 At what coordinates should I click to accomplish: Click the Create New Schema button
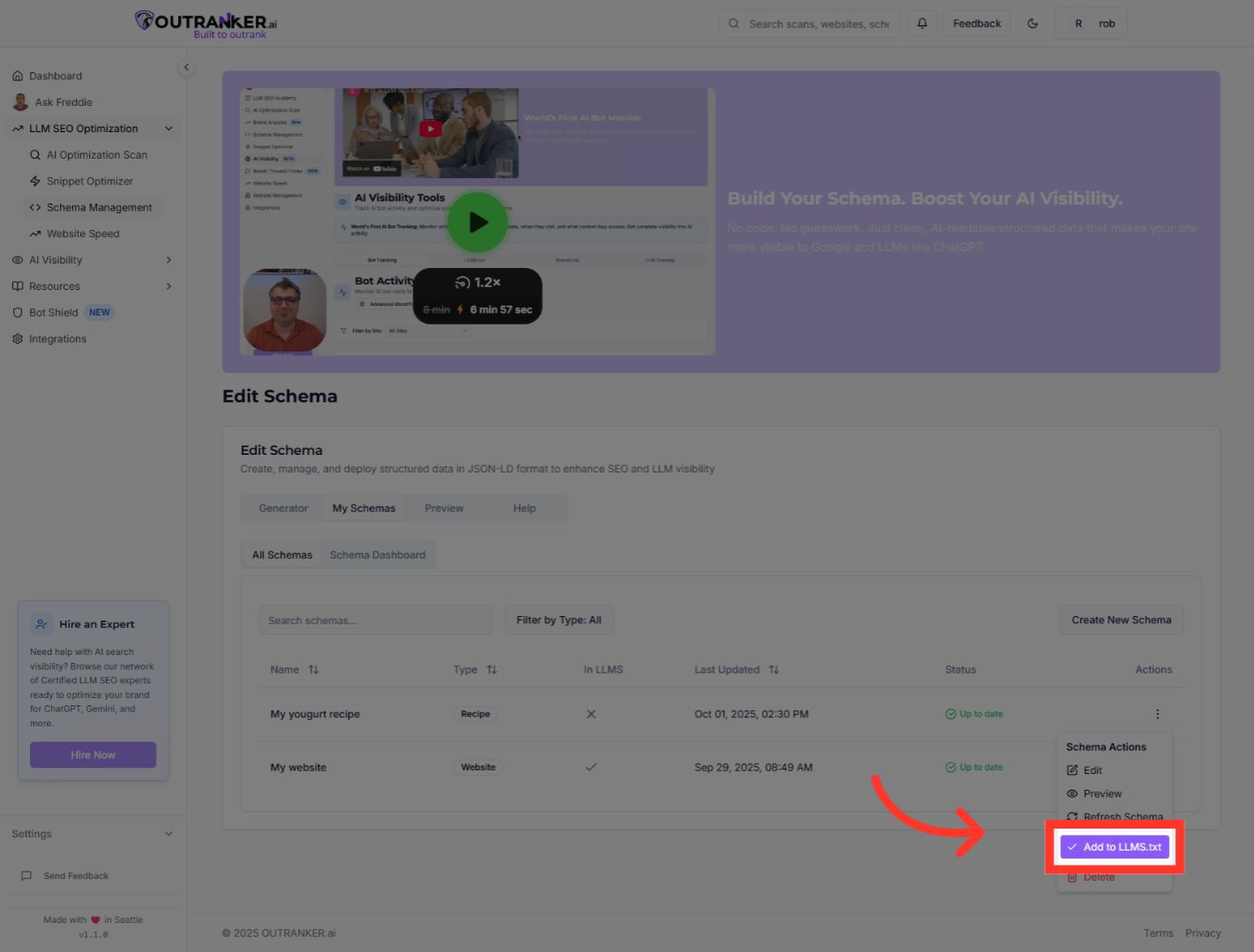click(x=1121, y=619)
